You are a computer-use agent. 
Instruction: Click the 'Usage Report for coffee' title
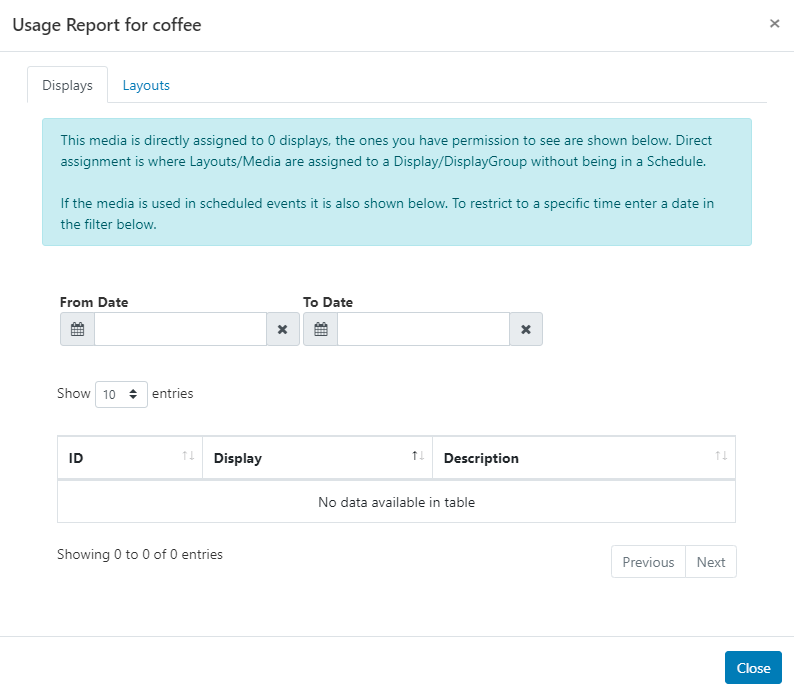107,25
